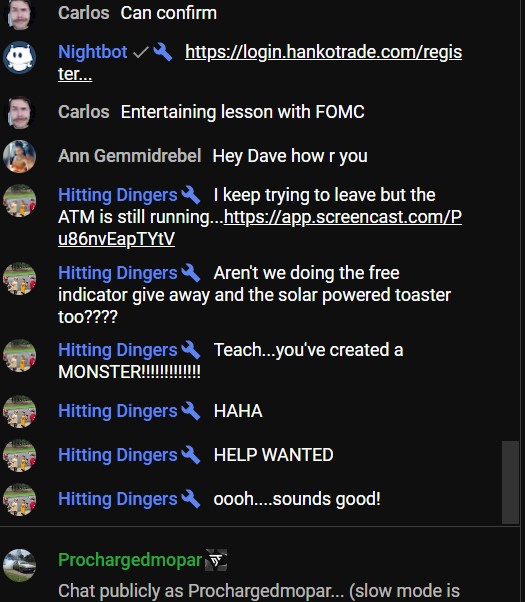Image resolution: width=525 pixels, height=602 pixels.
Task: Click the Nightbot username
Action: [93, 52]
